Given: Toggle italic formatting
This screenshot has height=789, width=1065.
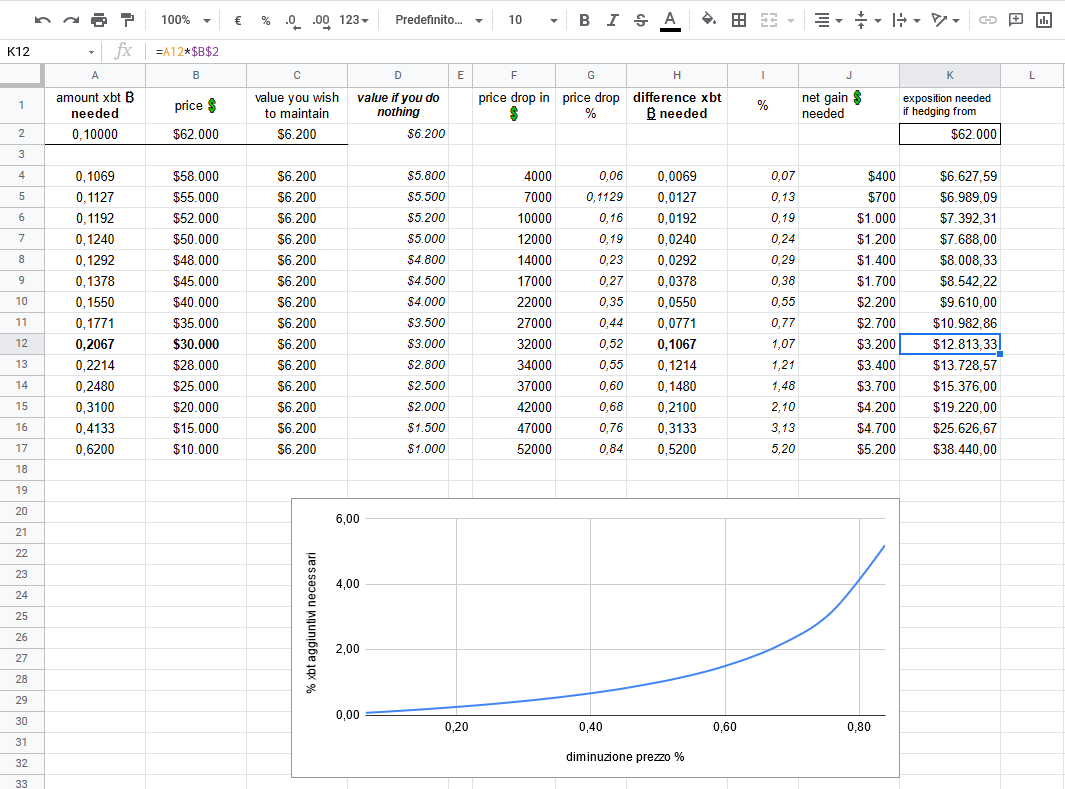Looking at the screenshot, I should 613,20.
